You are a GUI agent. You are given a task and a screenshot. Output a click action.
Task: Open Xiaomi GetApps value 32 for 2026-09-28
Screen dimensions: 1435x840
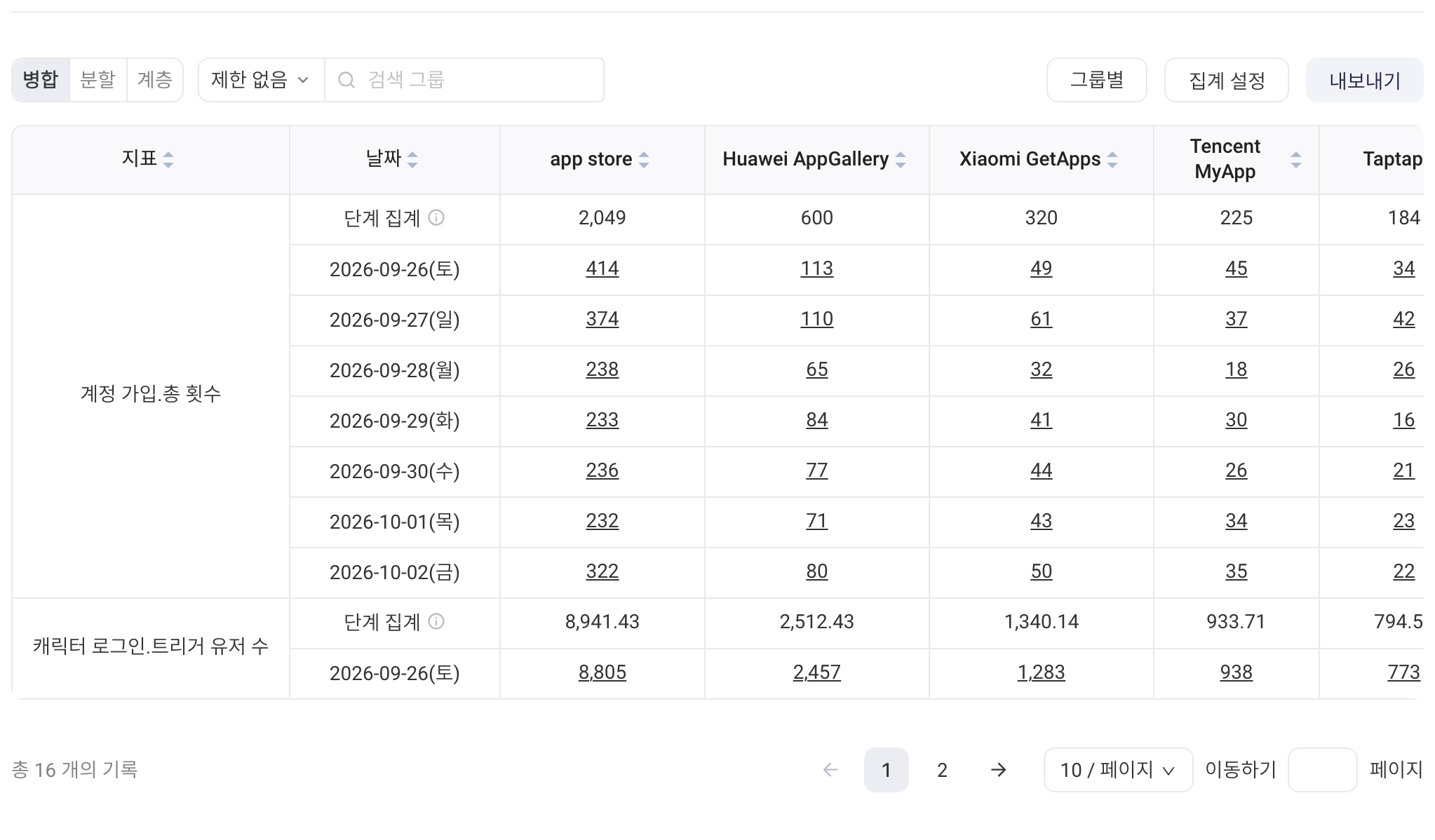tap(1042, 370)
